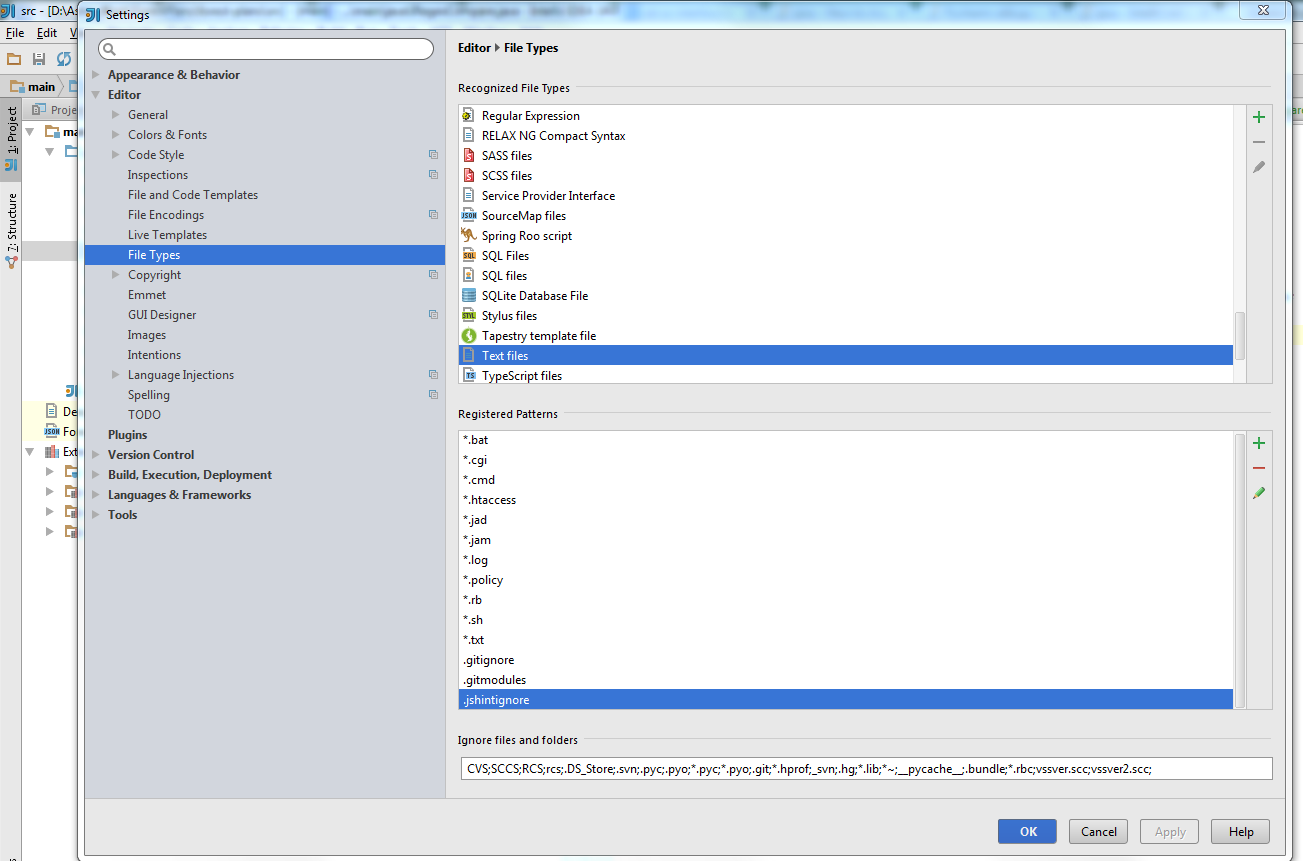Viewport: 1303px width, 861px height.
Task: Expand the Code Style subsection
Action: tap(116, 155)
